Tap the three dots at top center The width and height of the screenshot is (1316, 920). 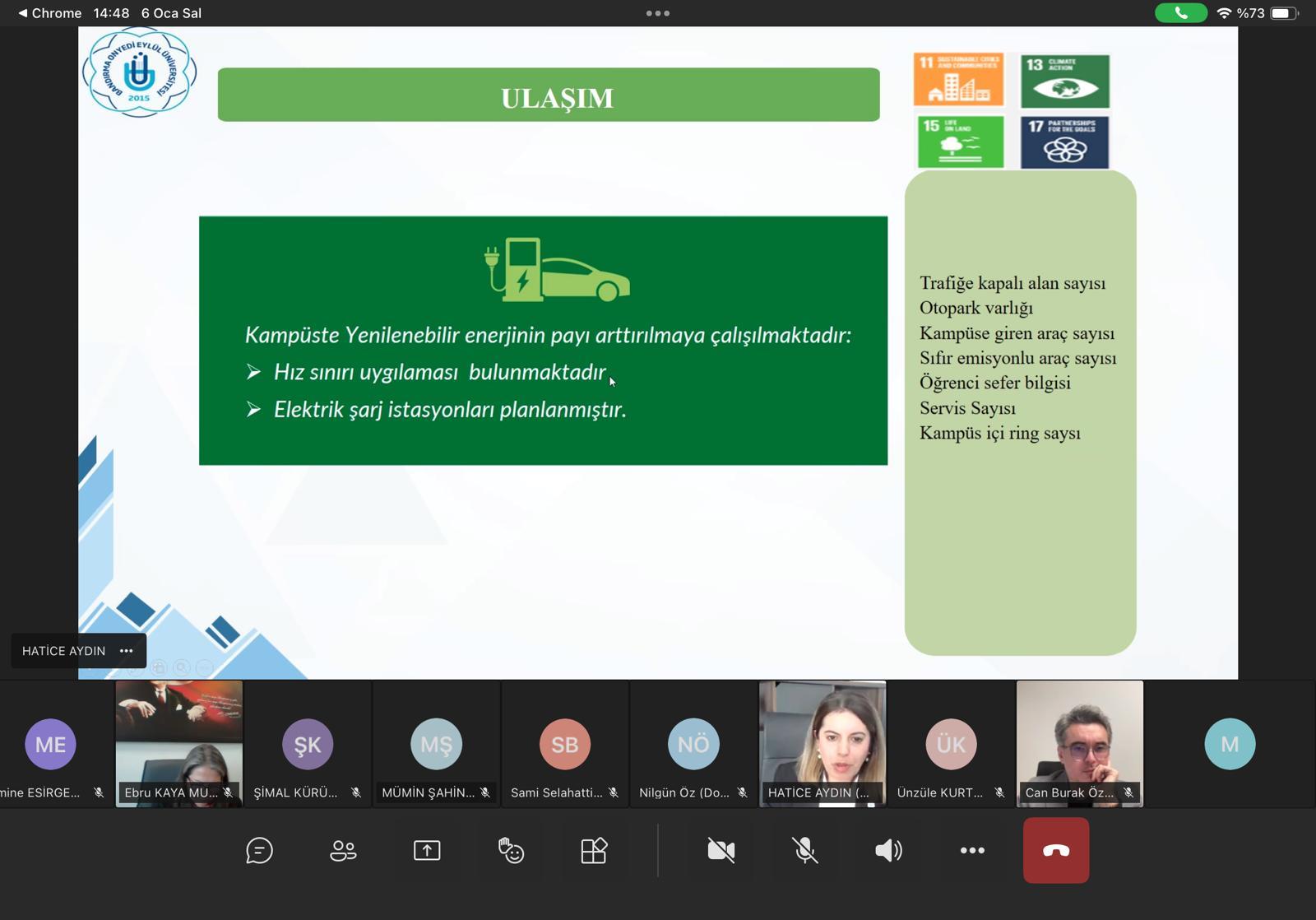(658, 13)
